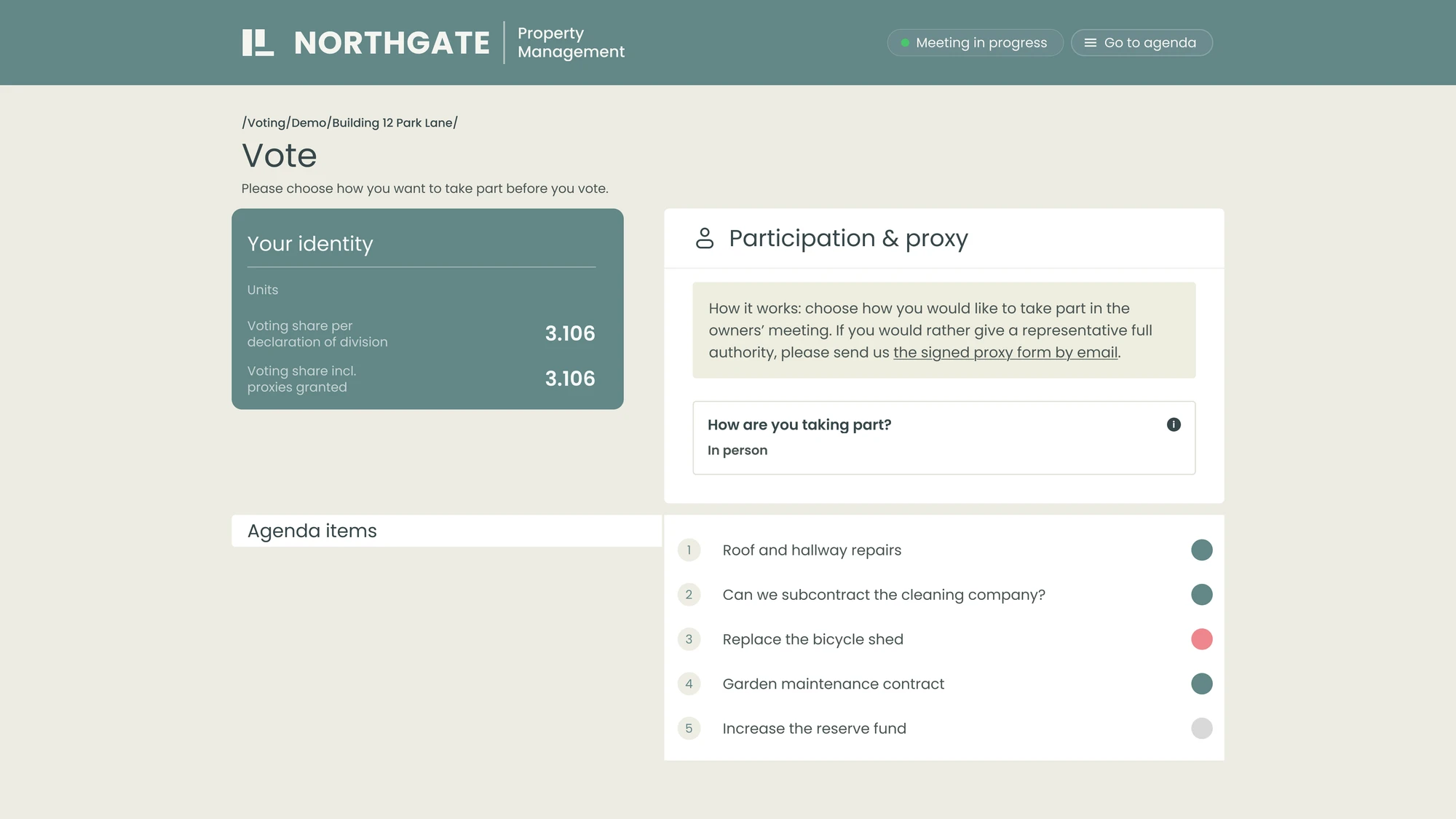Screen dimensions: 1456x819
Task: Click status circle for cleaning company item
Action: tap(1202, 595)
